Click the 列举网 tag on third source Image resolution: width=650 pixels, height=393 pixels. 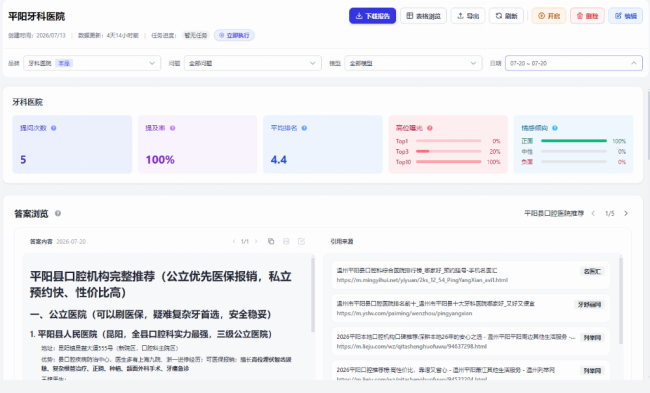tap(592, 338)
